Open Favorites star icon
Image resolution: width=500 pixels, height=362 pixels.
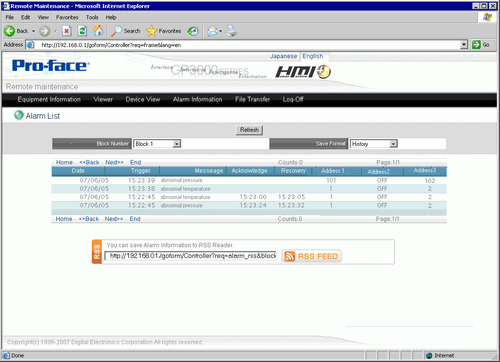coord(151,31)
